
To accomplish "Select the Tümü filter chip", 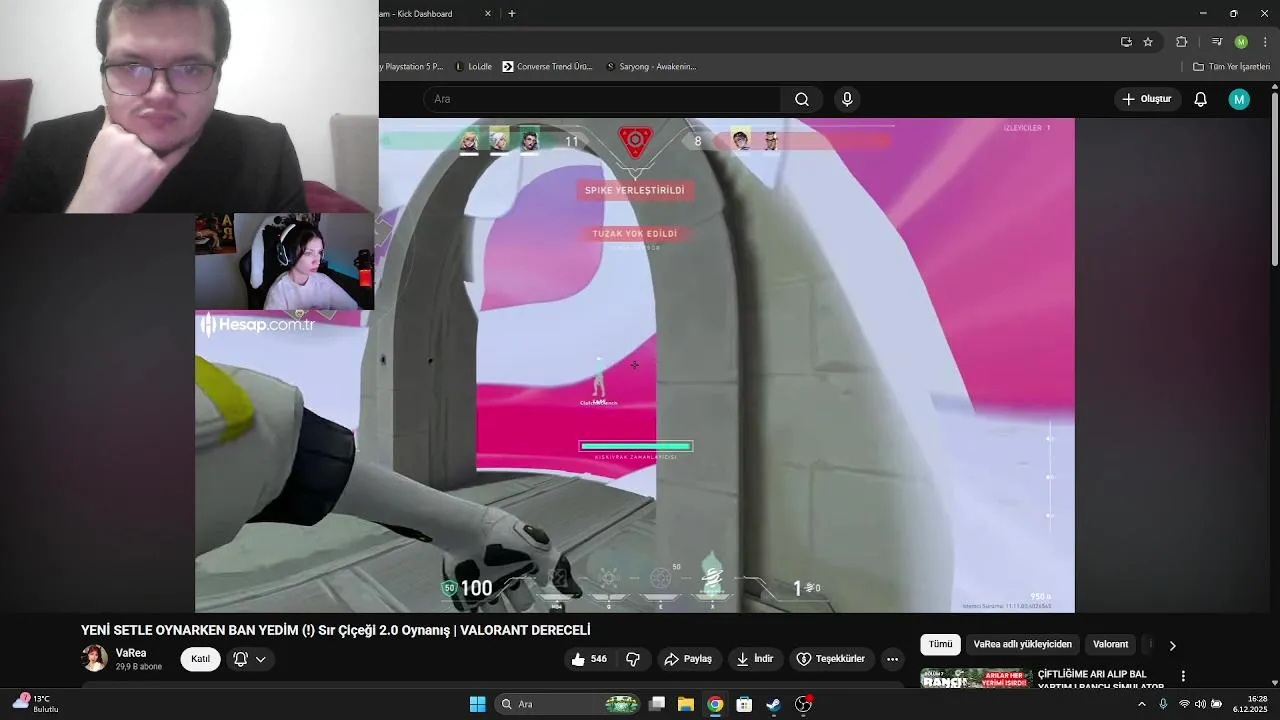I will (941, 645).
